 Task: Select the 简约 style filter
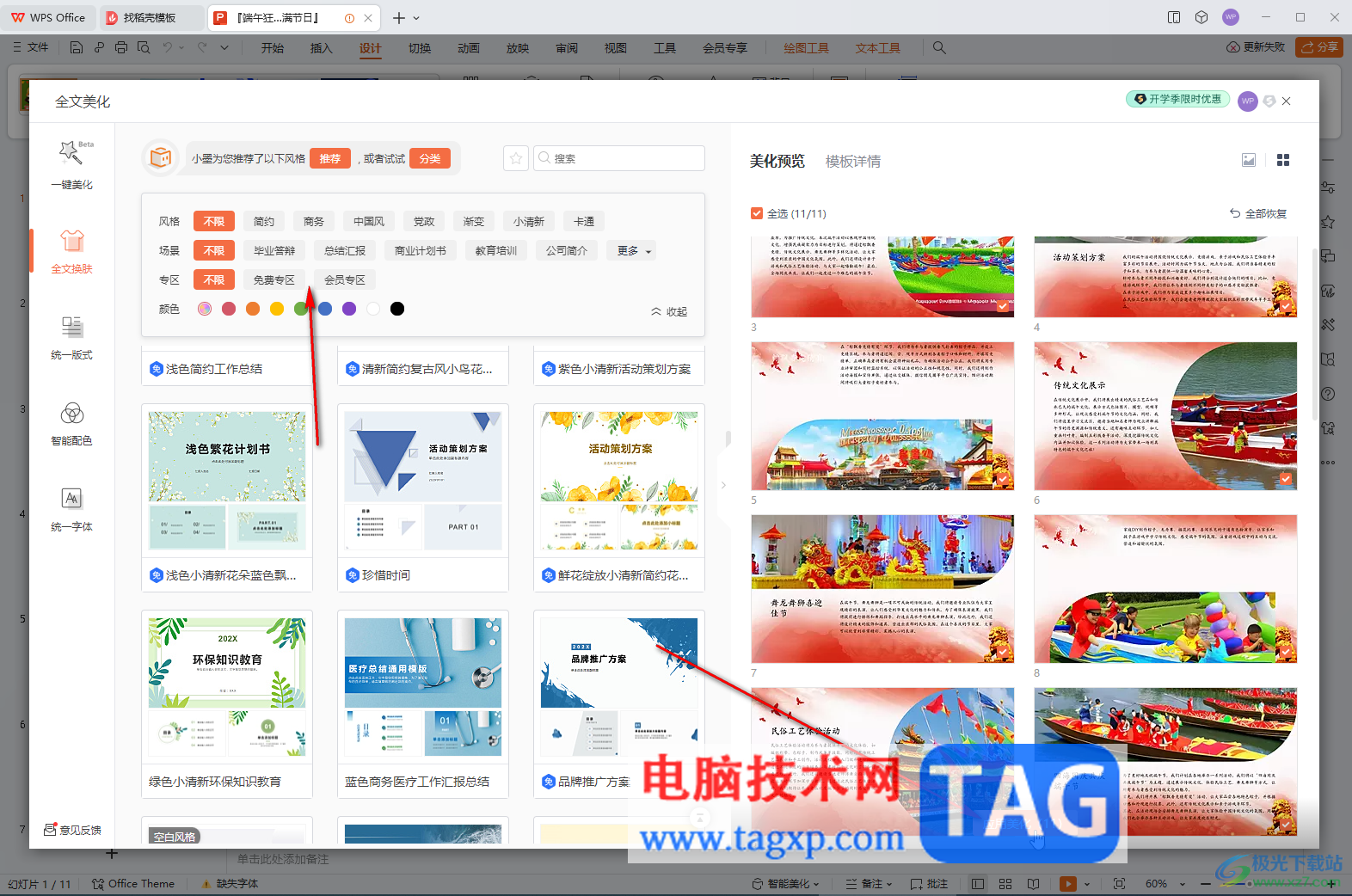[x=264, y=222]
